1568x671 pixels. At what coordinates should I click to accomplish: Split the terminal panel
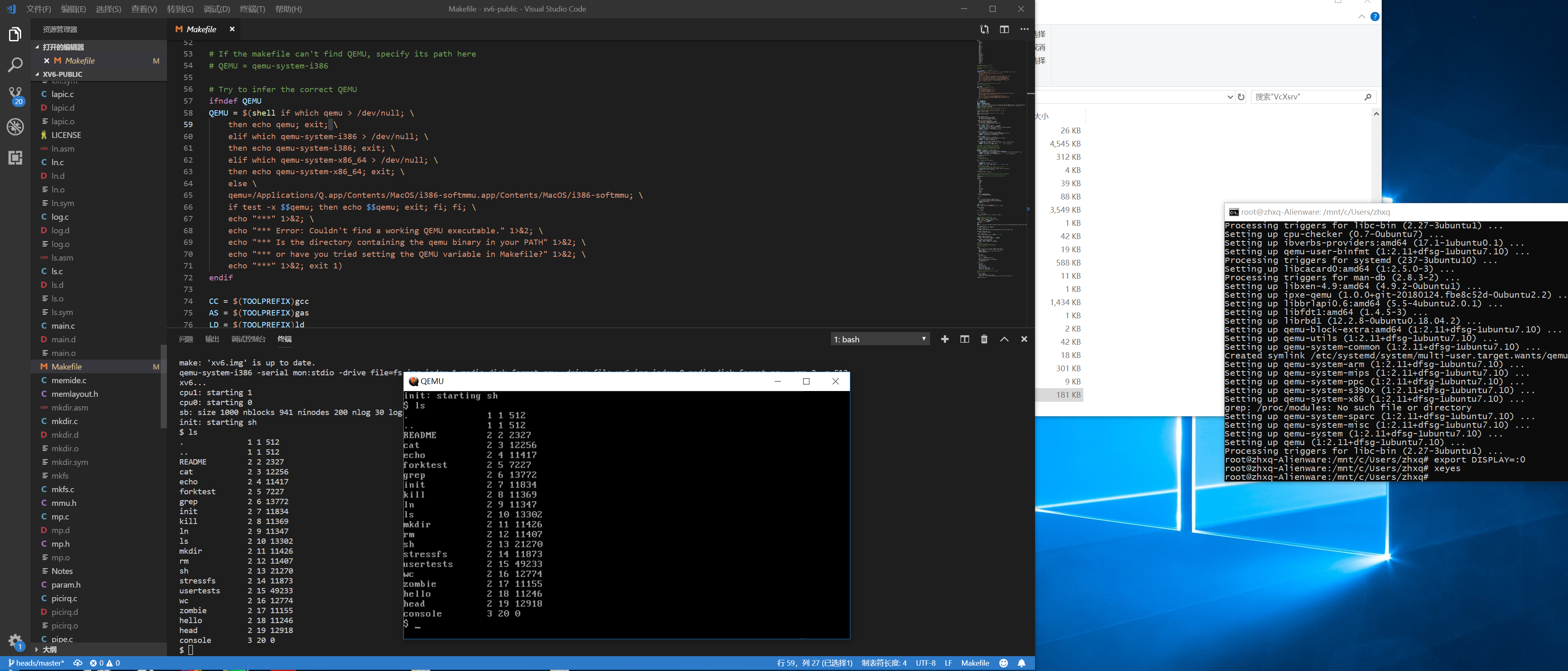click(965, 339)
